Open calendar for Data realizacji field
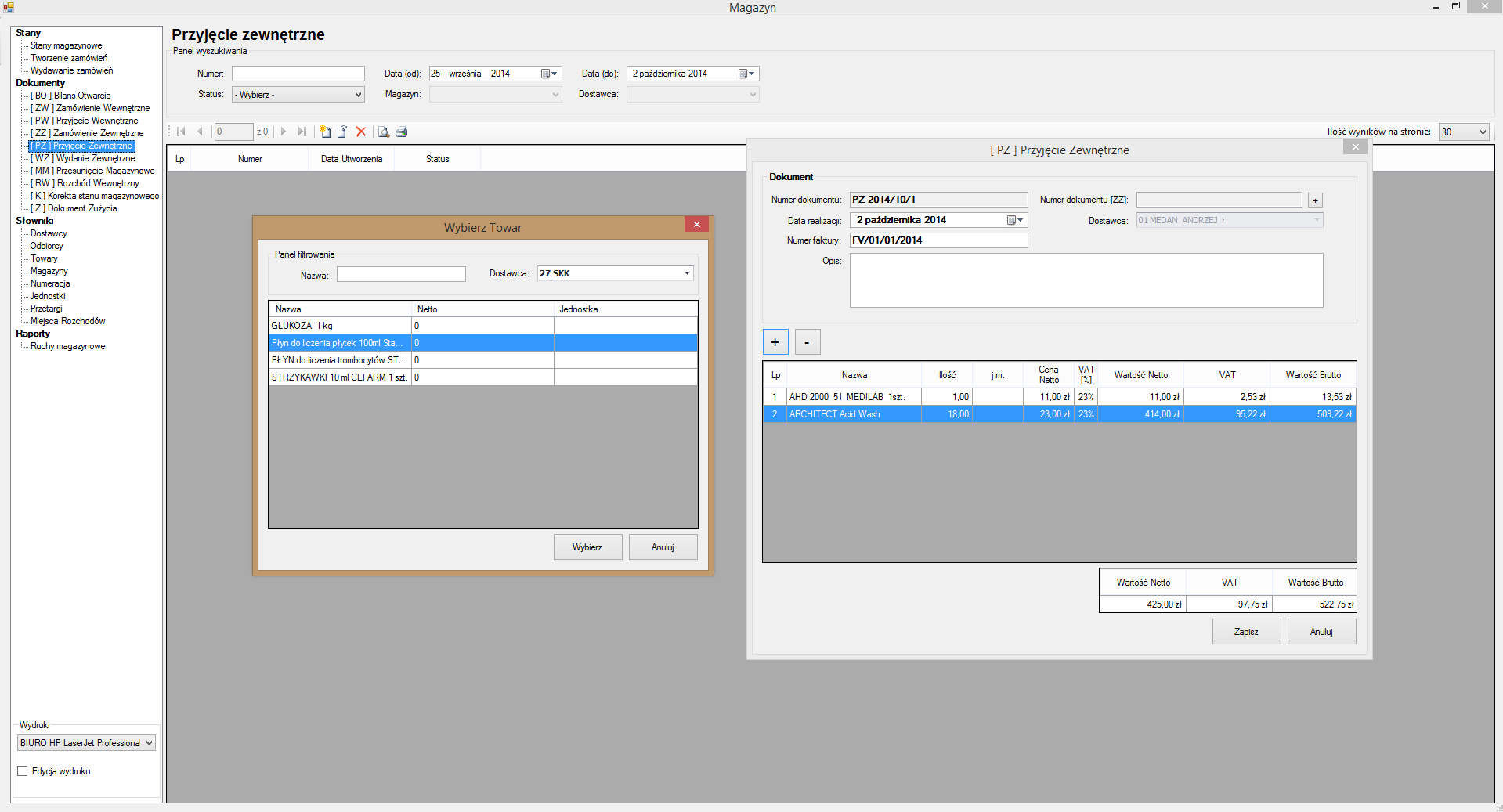Image resolution: width=1503 pixels, height=812 pixels. coord(1016,220)
